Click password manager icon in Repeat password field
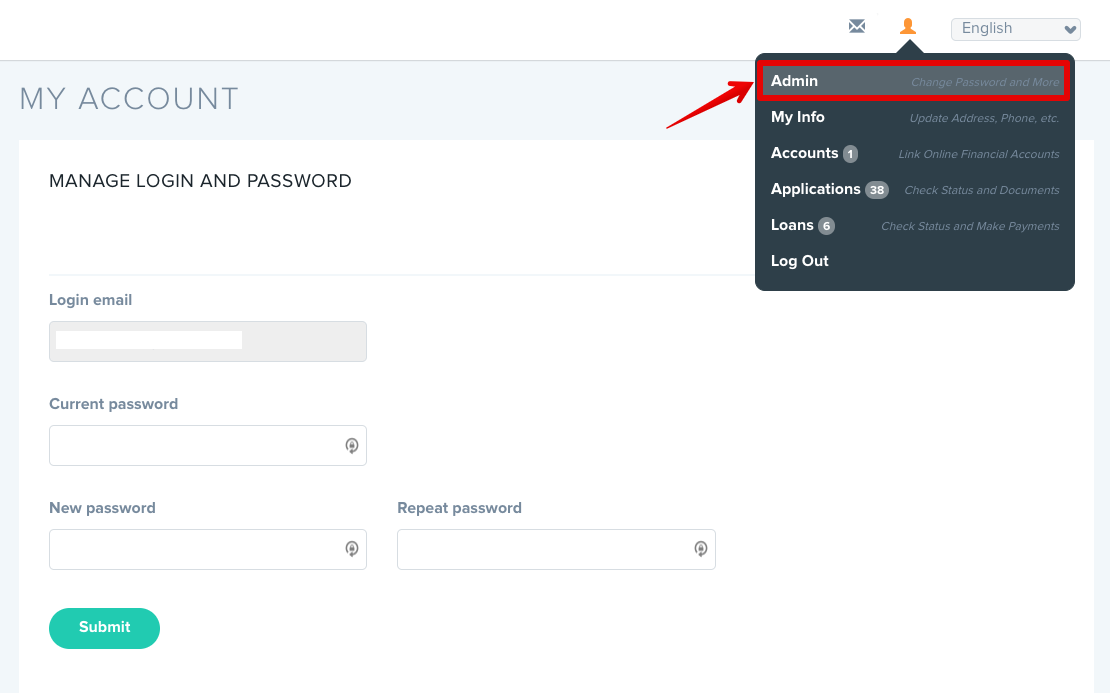Viewport: 1110px width, 693px height. tap(701, 549)
